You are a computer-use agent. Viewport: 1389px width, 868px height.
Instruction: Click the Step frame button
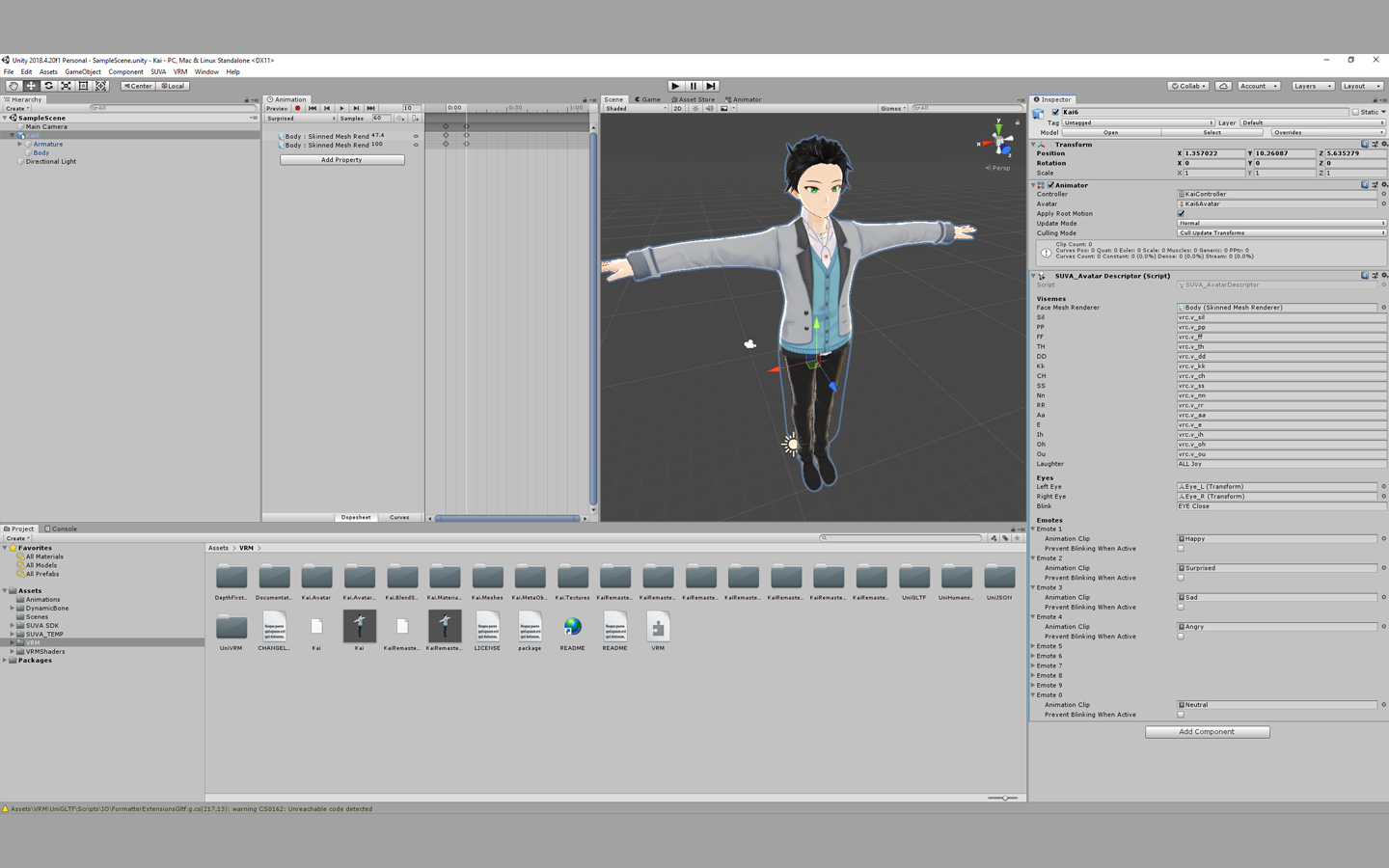click(711, 86)
